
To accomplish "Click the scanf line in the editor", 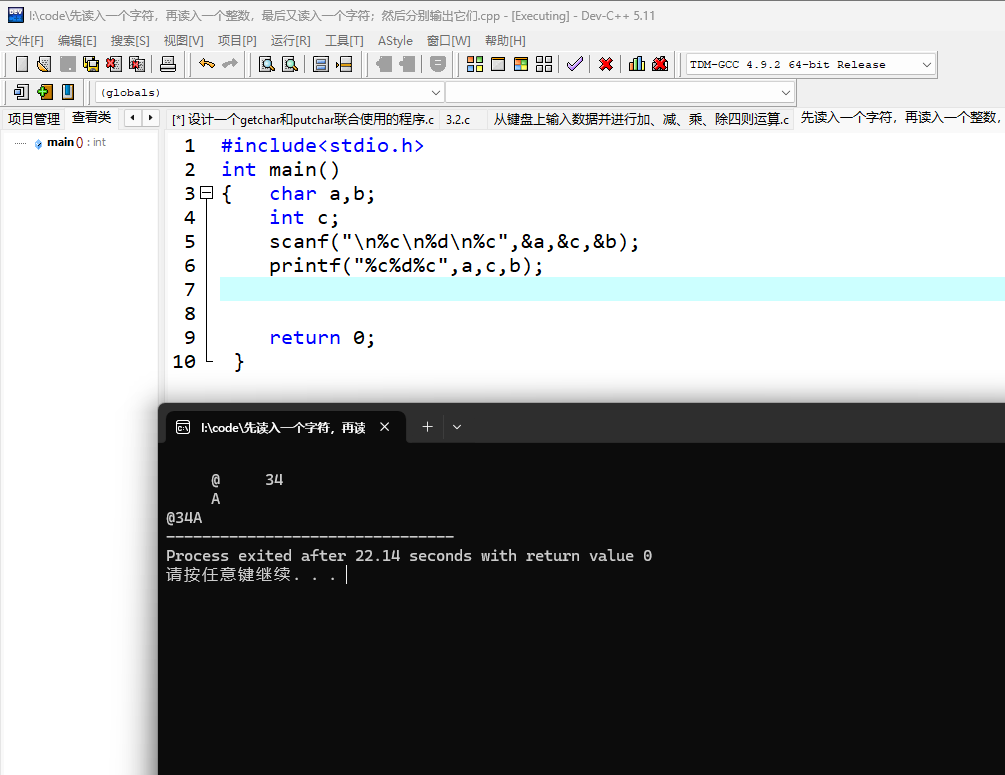I will click(x=454, y=242).
